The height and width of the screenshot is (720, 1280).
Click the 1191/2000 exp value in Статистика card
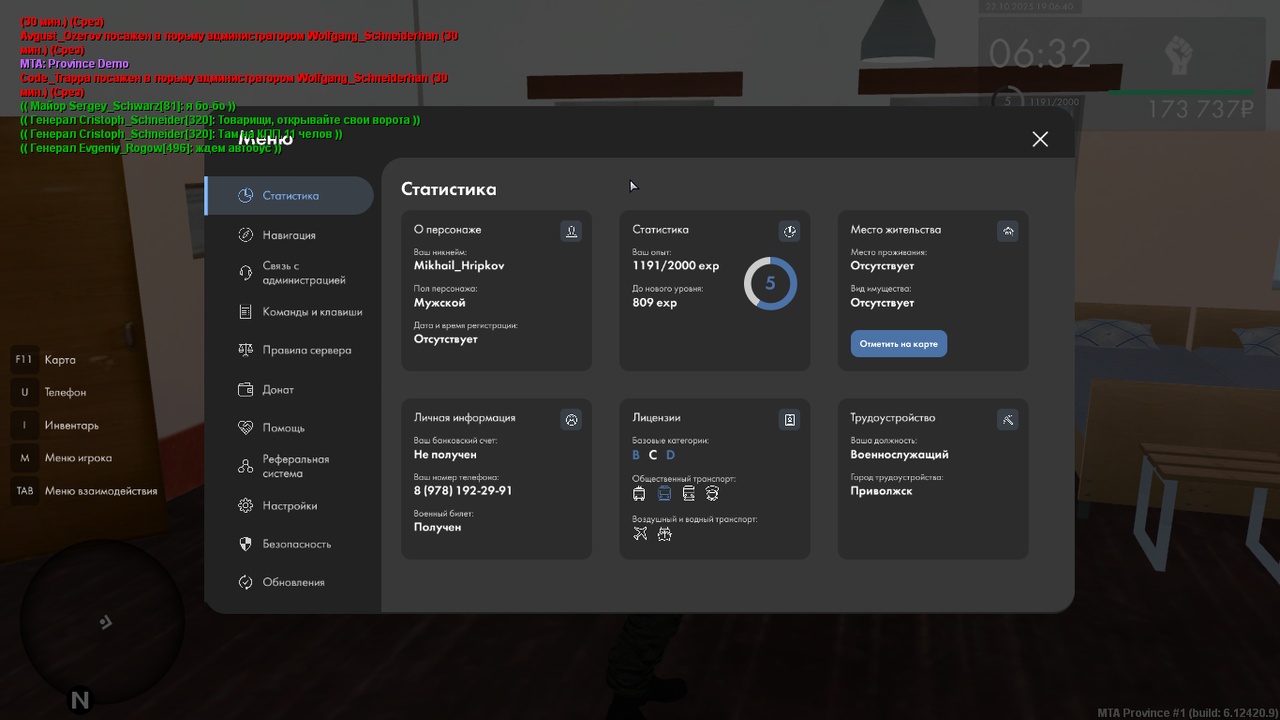click(x=676, y=266)
